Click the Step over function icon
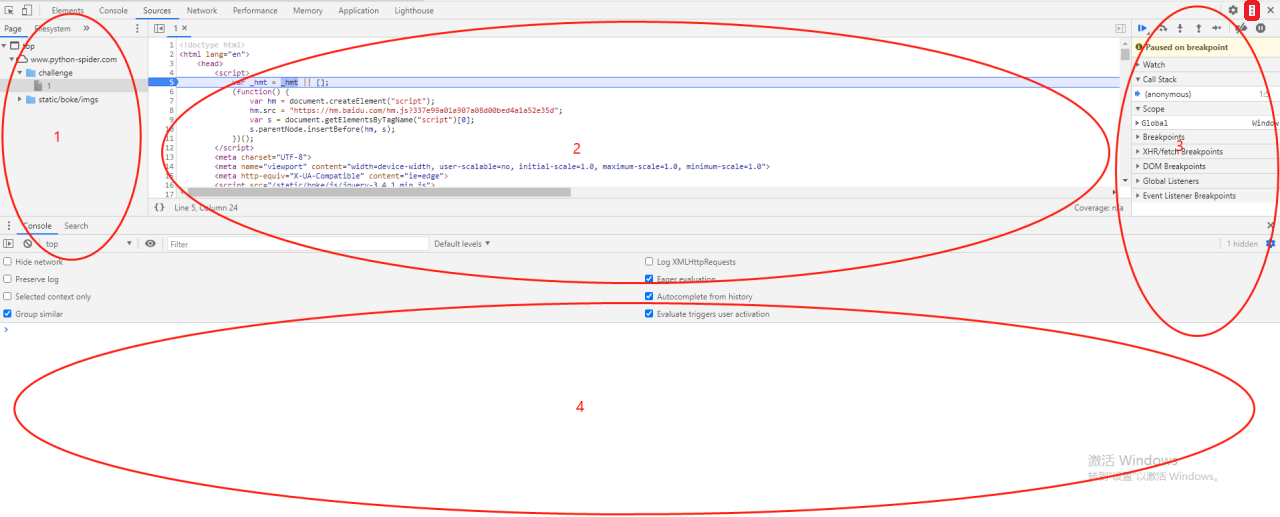 click(1162, 29)
